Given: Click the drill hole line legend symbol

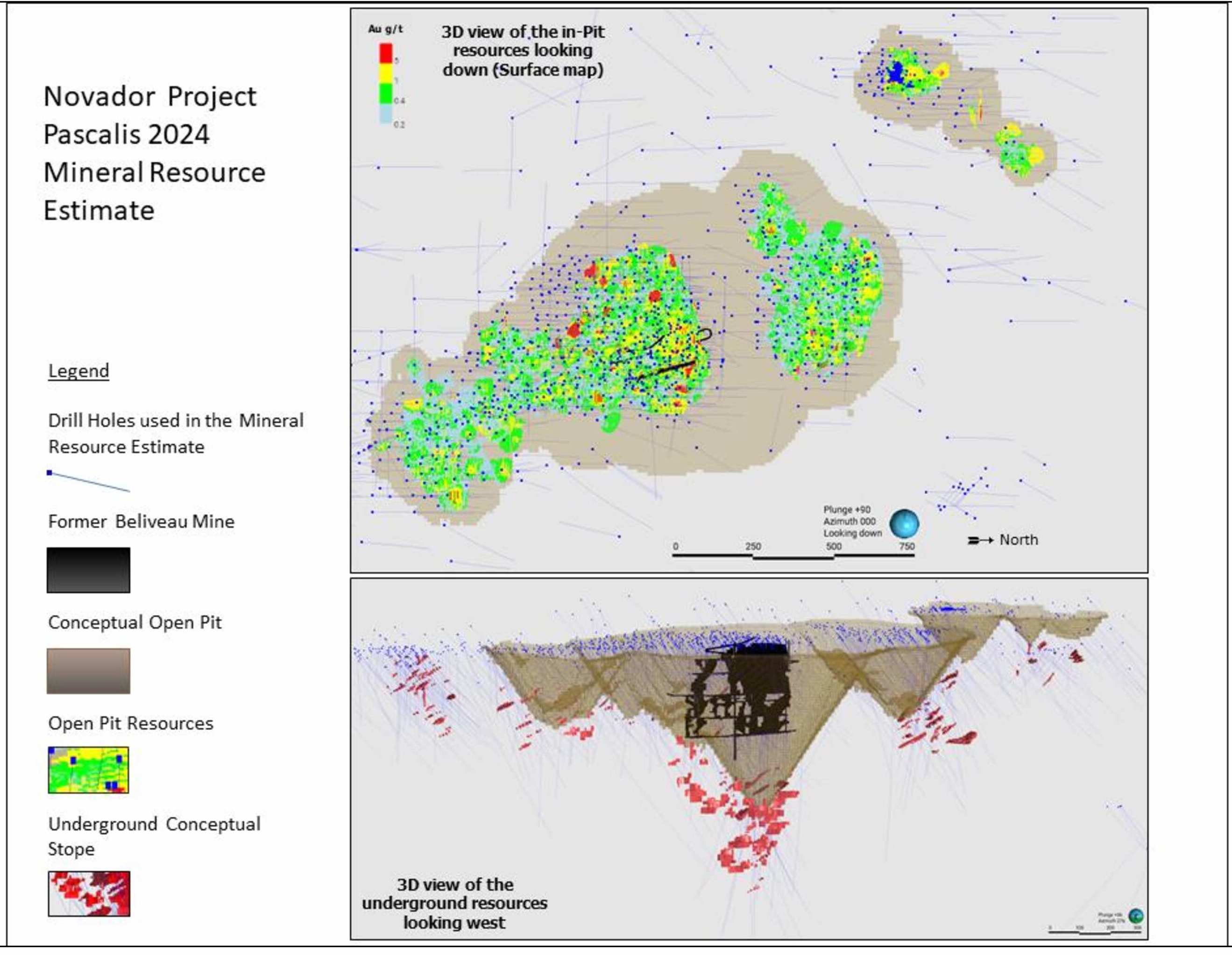Looking at the screenshot, I should (x=89, y=481).
